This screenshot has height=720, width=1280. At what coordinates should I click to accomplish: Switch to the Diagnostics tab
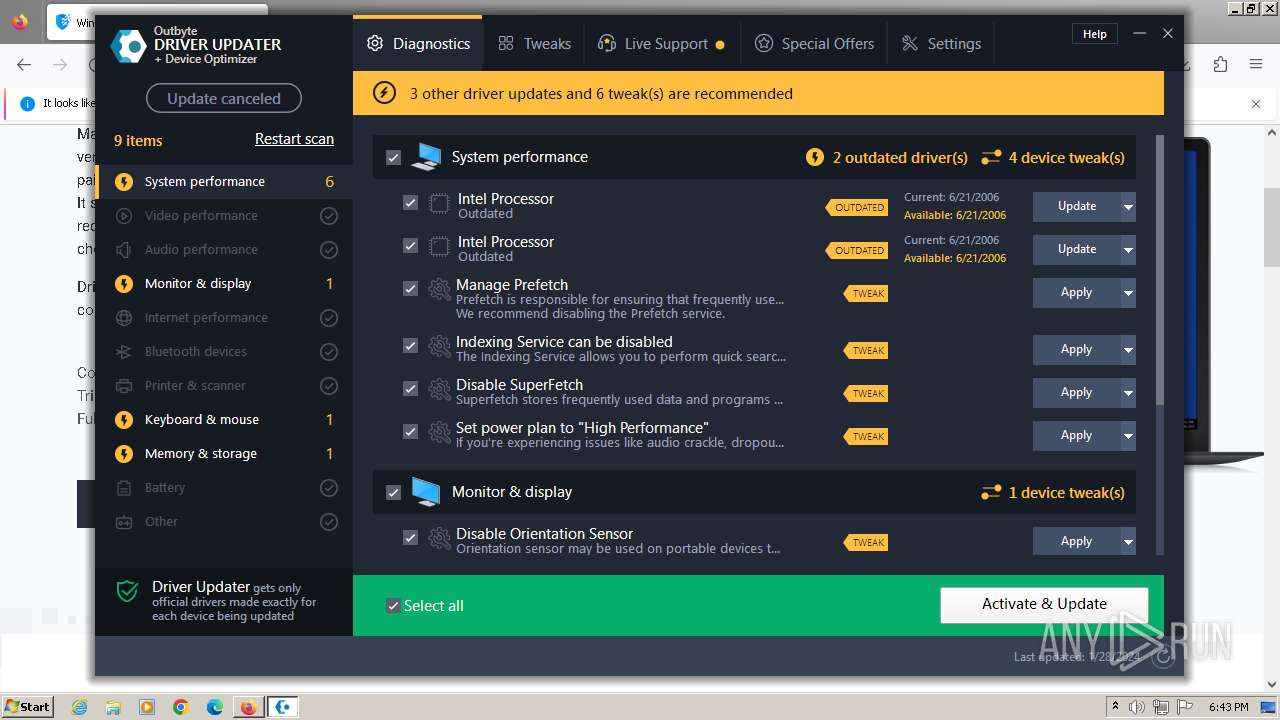[x=418, y=44]
